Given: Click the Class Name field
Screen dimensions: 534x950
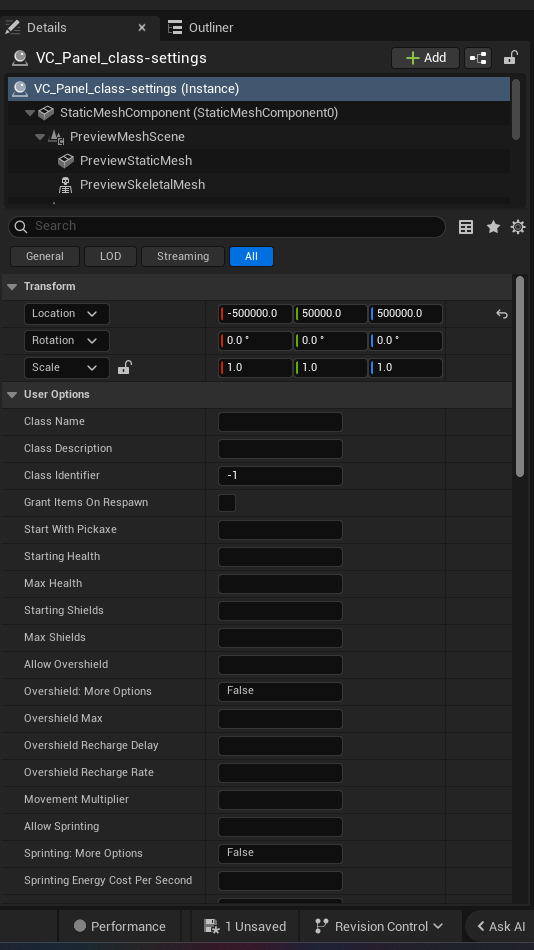Looking at the screenshot, I should pyautogui.click(x=280, y=422).
